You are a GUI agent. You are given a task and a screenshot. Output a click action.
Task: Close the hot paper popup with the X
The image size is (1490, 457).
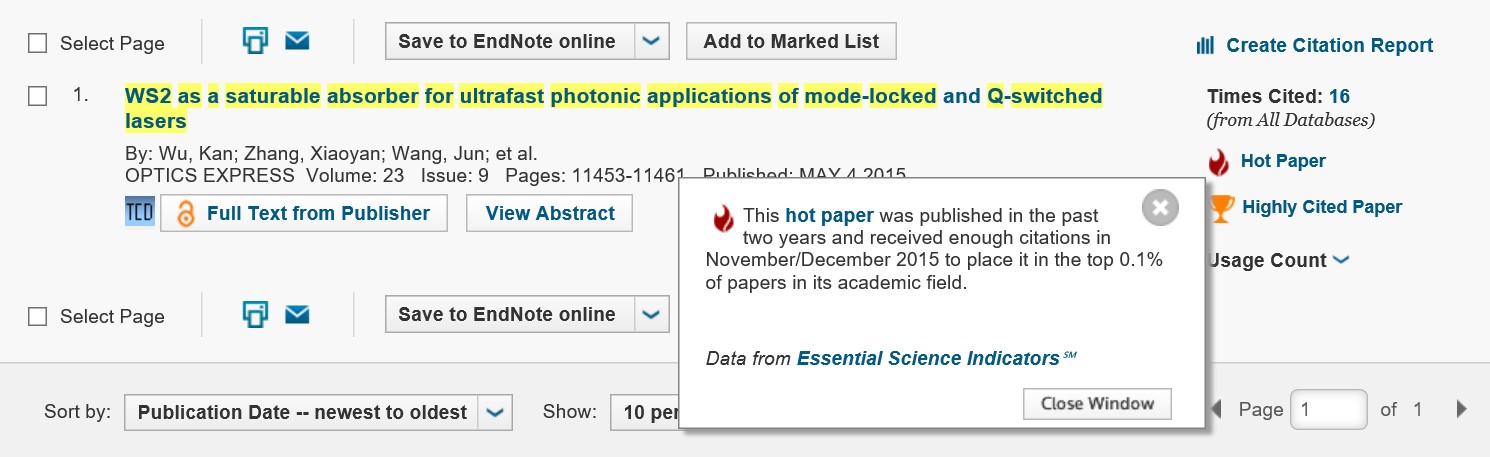point(1160,207)
